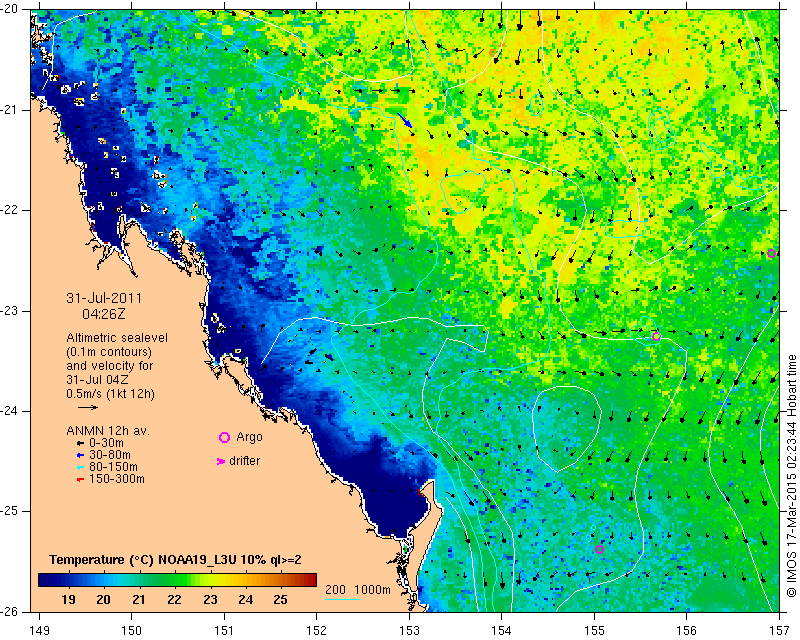Click the blue 30-80m legend arrow
800x640 pixels.
80,455
